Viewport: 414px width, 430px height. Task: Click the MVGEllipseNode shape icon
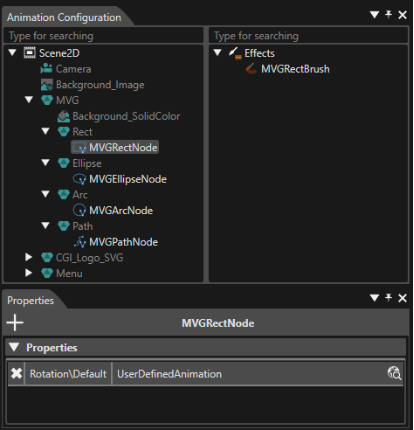79,179
